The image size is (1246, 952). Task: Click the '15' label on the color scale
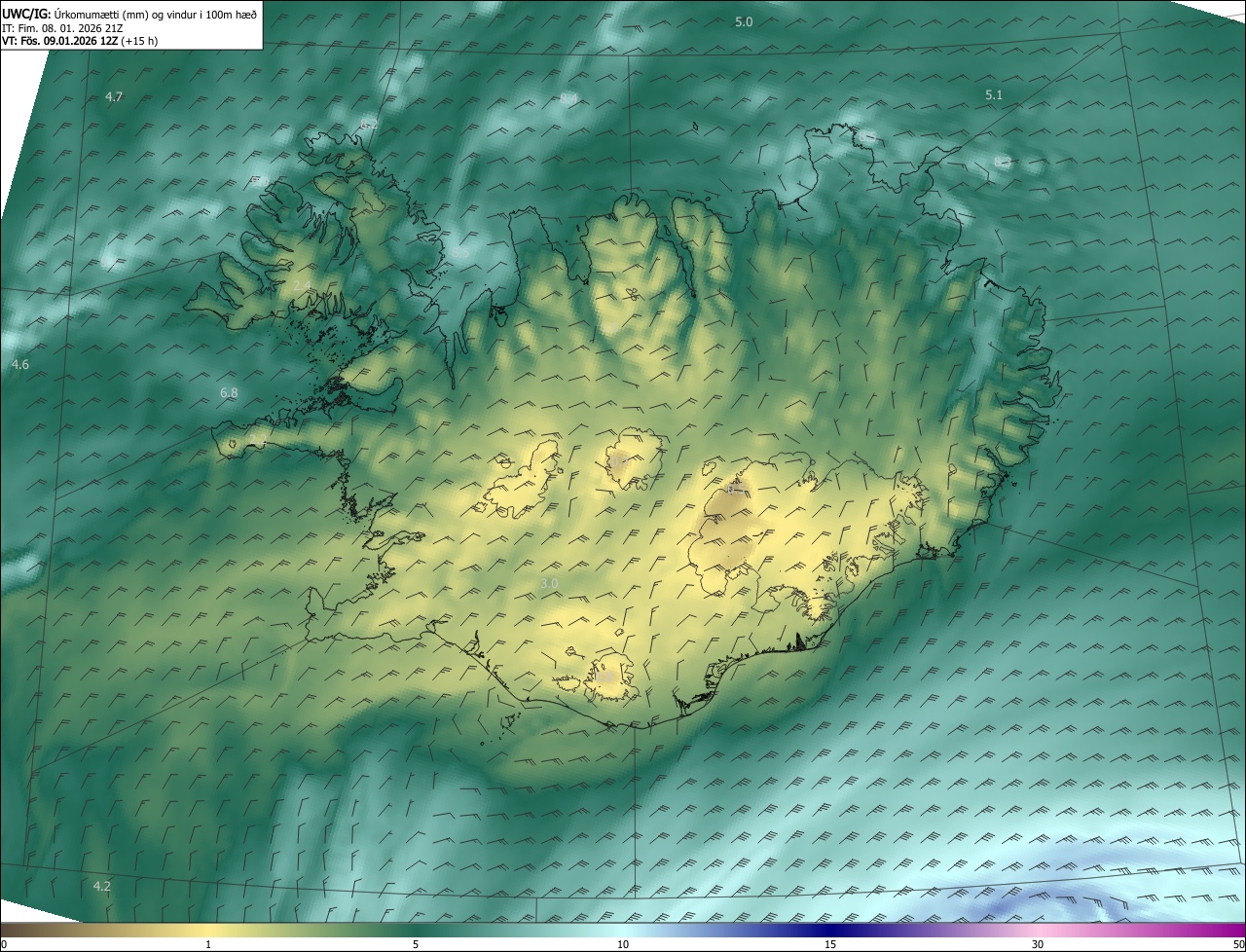pos(830,944)
